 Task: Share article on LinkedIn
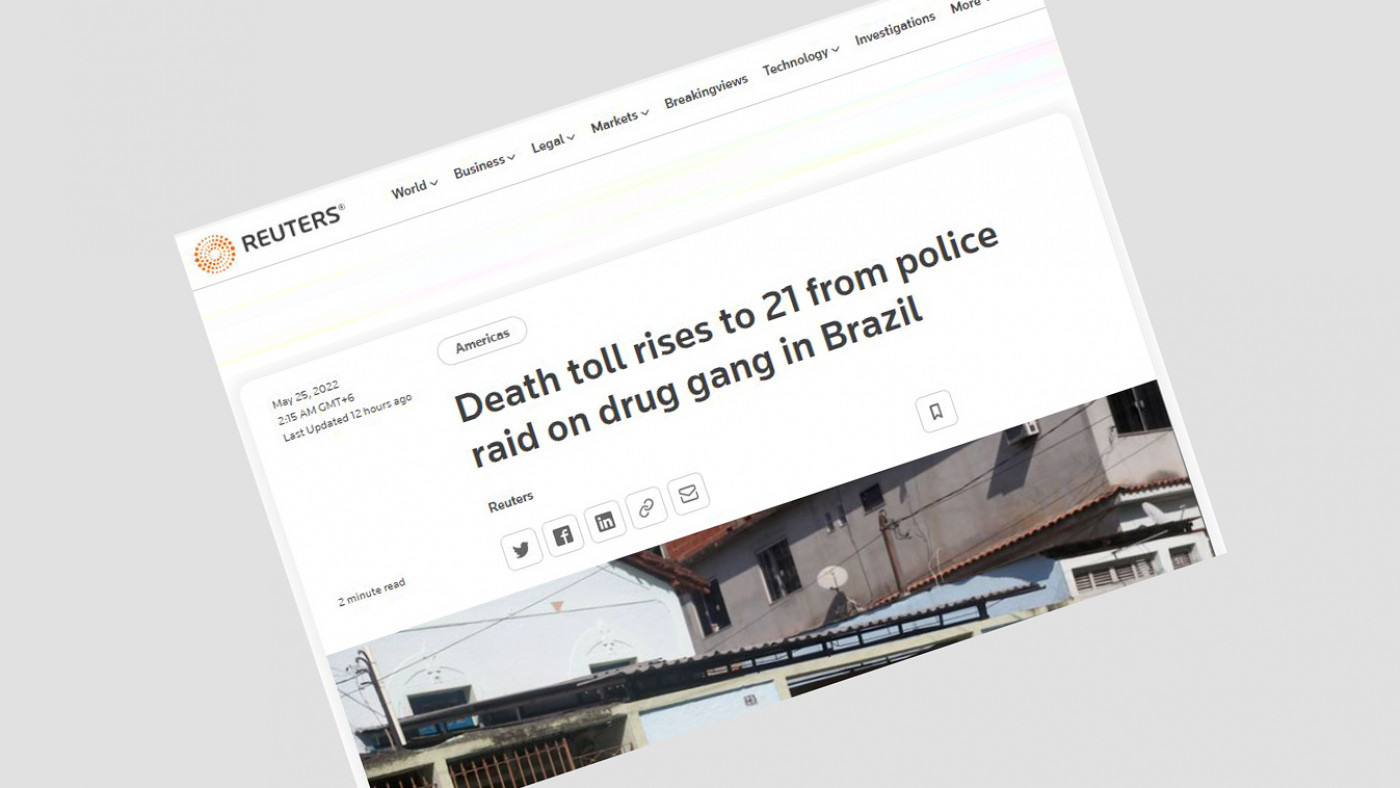pyautogui.click(x=605, y=522)
